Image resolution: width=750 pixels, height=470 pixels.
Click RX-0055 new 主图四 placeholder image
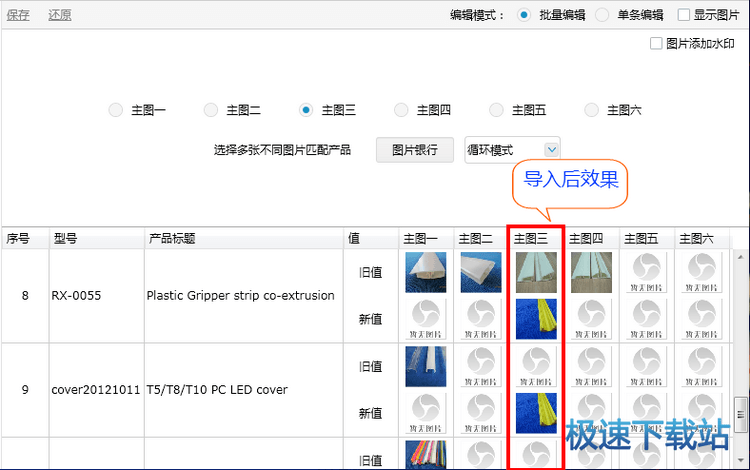click(x=592, y=319)
